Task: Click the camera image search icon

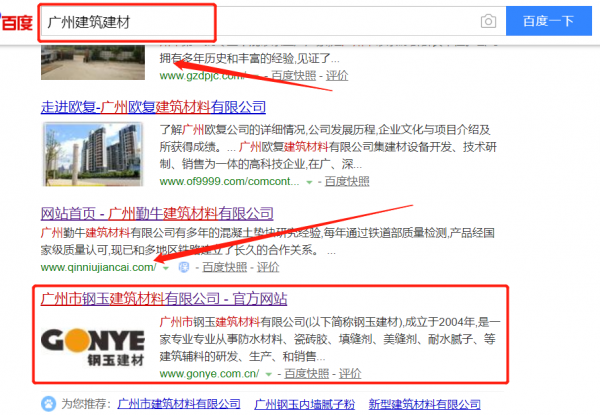Action: click(488, 21)
